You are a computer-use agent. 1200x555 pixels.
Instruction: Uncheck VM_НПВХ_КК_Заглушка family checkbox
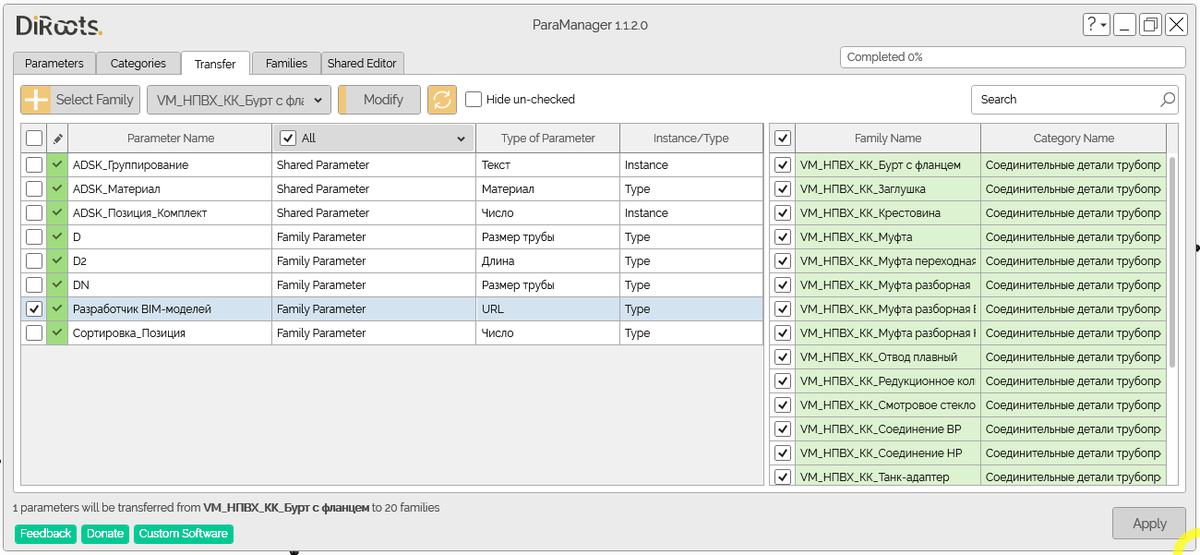tap(782, 189)
